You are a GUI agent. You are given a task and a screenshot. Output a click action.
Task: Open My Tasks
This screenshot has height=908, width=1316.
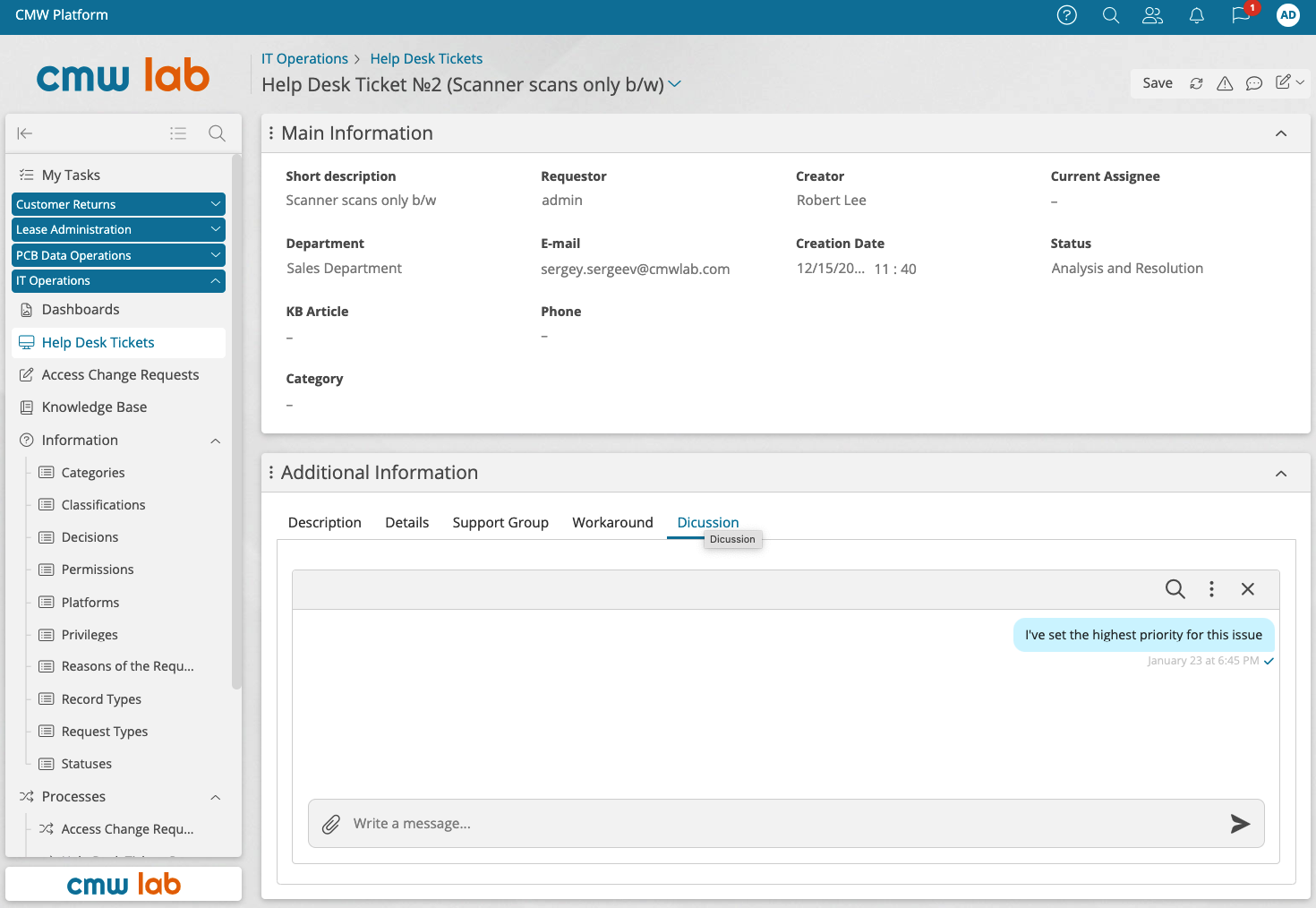pyautogui.click(x=71, y=176)
